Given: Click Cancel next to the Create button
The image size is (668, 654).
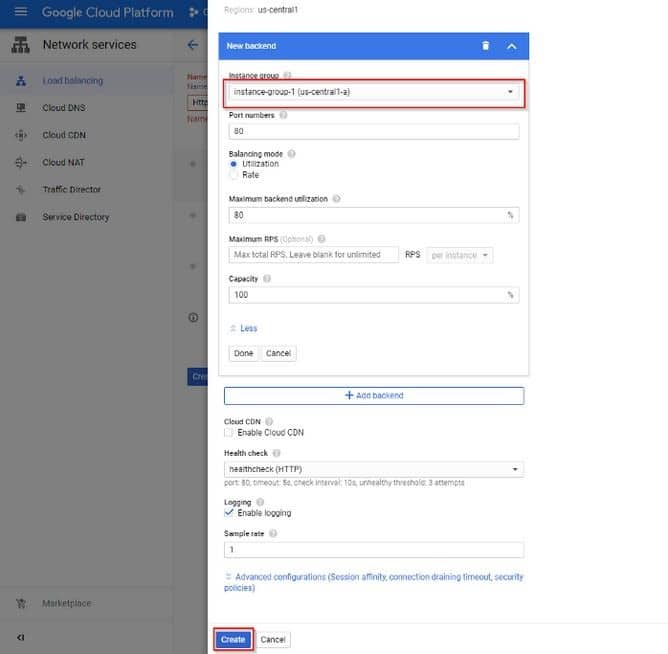Looking at the screenshot, I should (273, 640).
